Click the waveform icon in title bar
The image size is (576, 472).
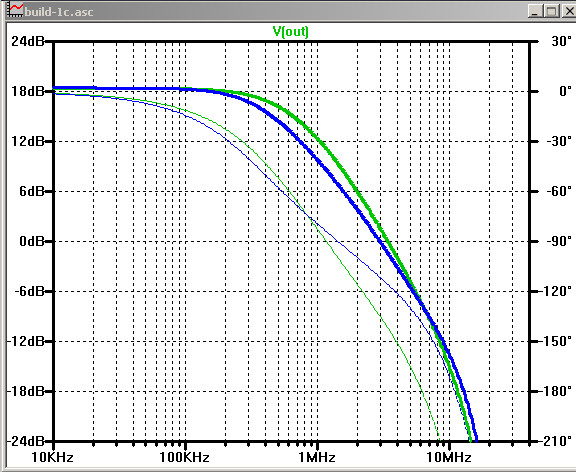click(x=16, y=10)
